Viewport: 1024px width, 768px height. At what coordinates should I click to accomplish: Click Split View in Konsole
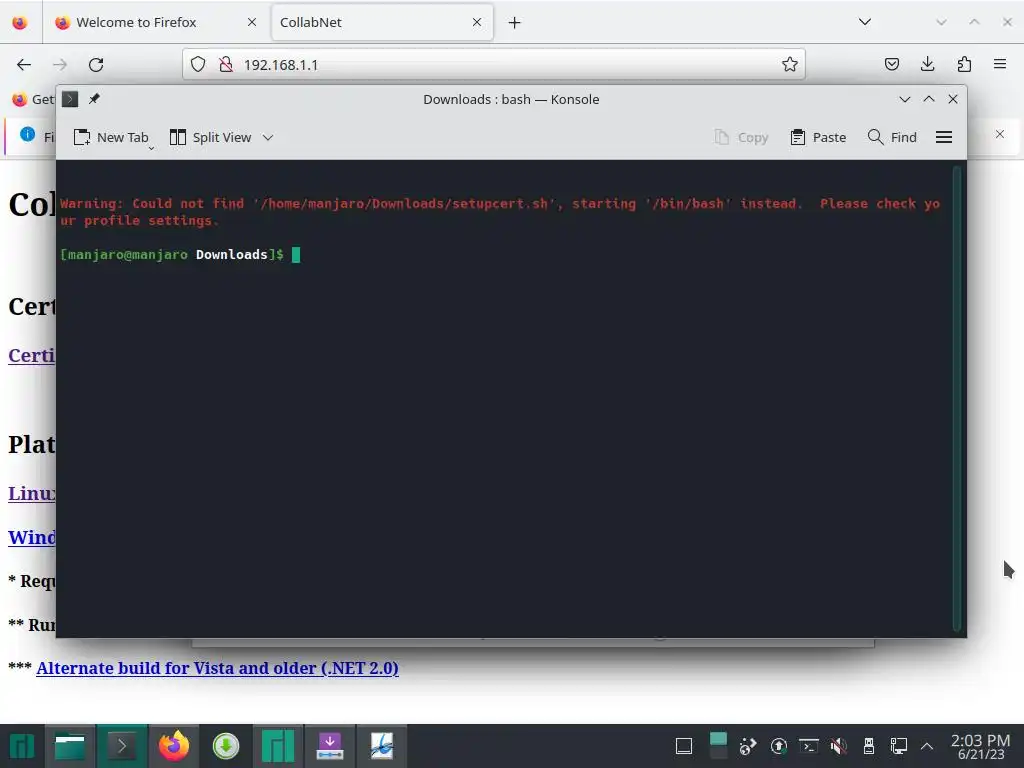[210, 137]
